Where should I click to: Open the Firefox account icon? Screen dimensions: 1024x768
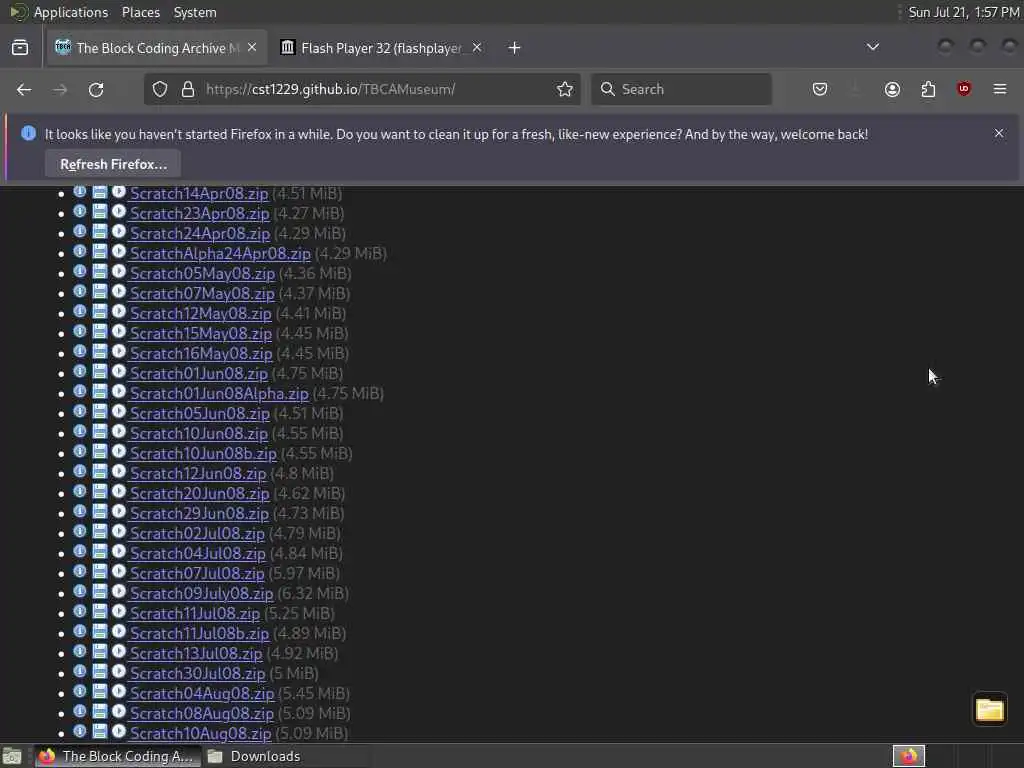tap(892, 89)
